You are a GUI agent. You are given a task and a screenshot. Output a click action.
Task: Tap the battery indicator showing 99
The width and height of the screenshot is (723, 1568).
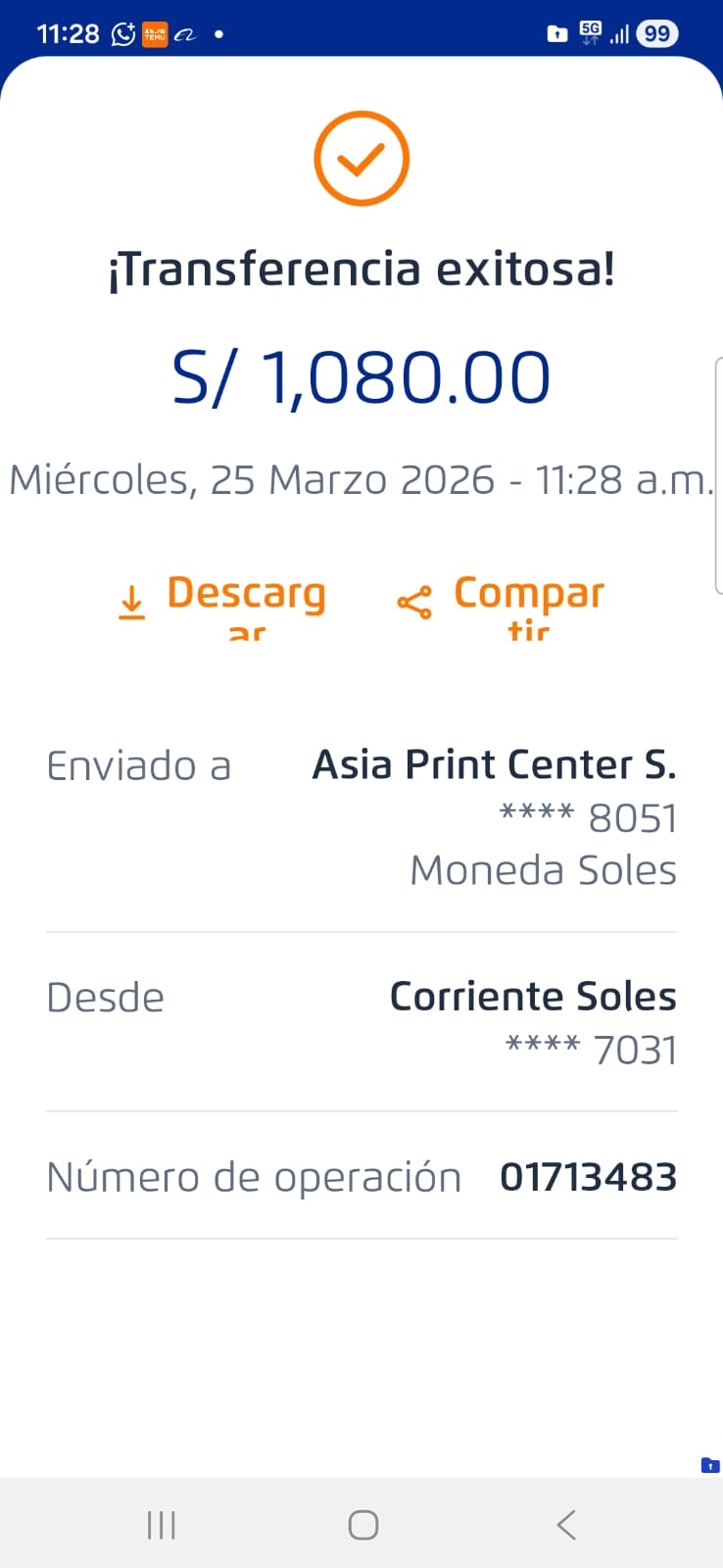pyautogui.click(x=656, y=34)
